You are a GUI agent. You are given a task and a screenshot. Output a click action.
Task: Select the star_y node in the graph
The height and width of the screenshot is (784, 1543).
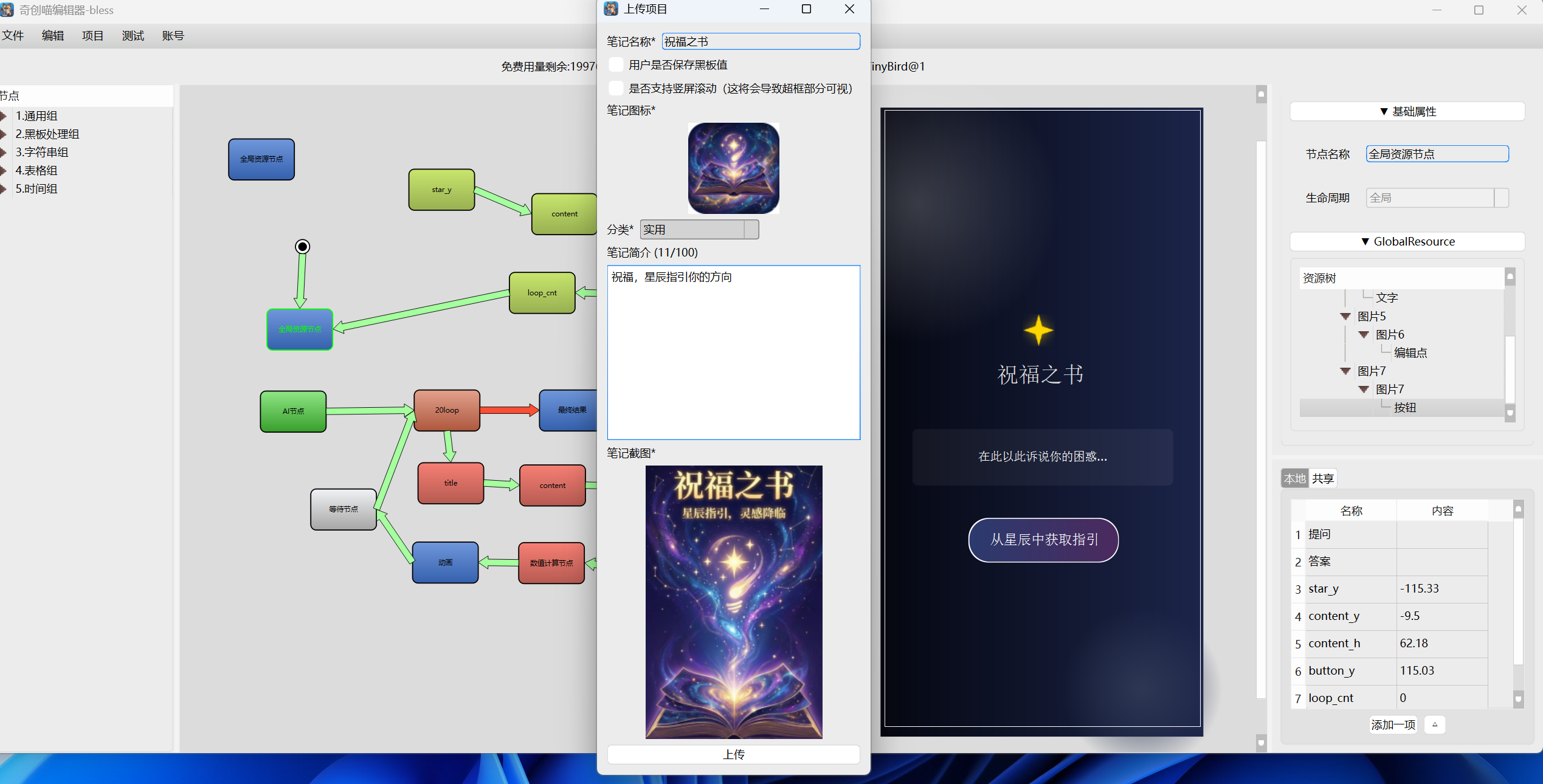[441, 189]
